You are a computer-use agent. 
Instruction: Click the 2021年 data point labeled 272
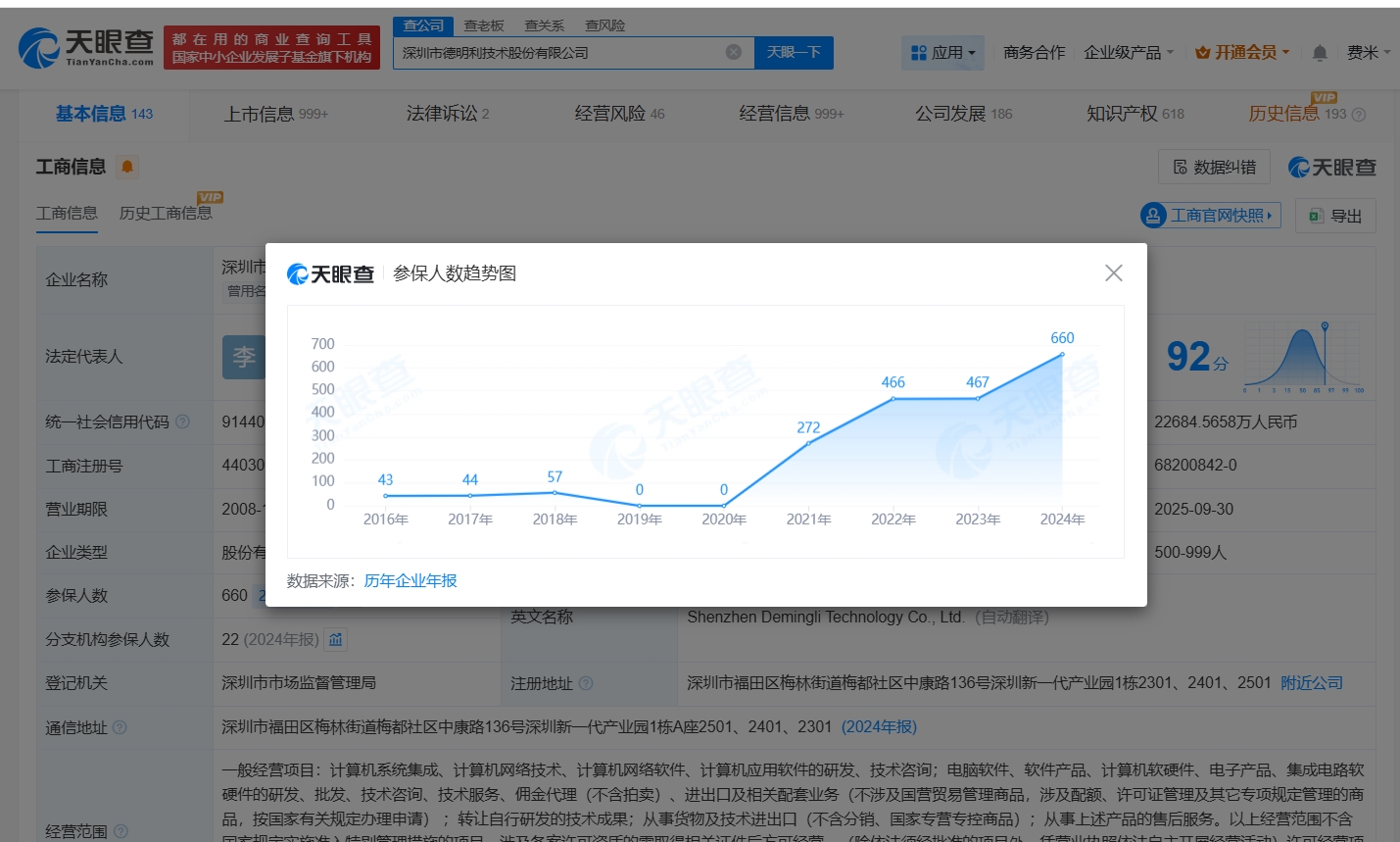point(808,443)
